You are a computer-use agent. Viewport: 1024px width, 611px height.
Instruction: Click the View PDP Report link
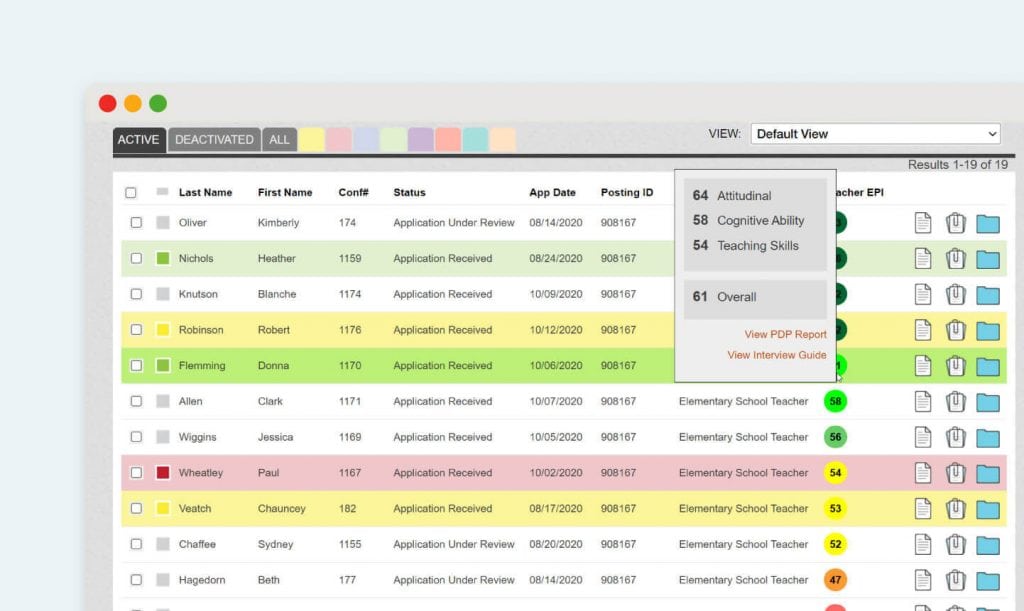(x=786, y=334)
